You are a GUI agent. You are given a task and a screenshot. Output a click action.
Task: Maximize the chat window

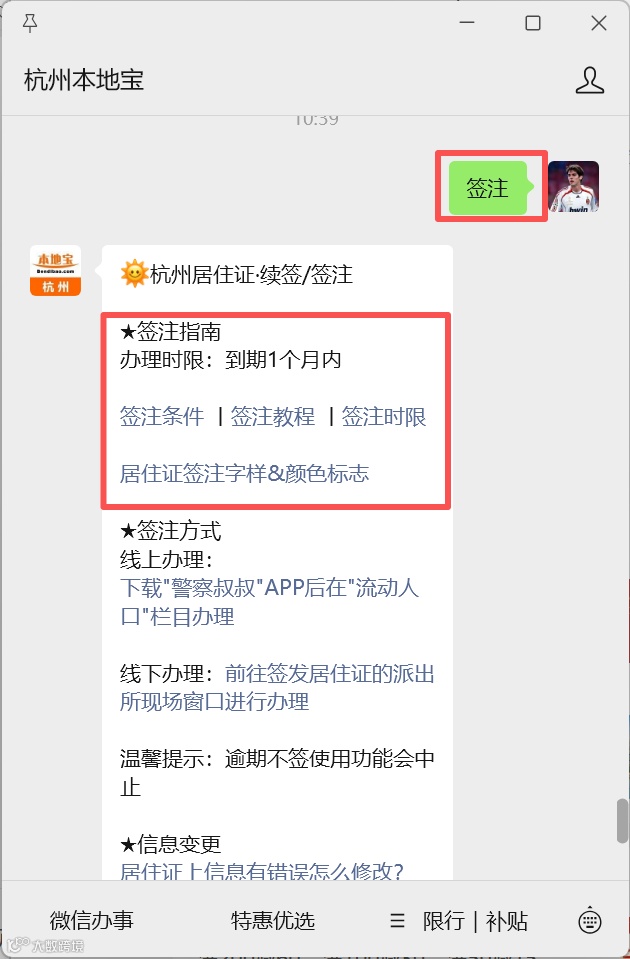tap(533, 23)
